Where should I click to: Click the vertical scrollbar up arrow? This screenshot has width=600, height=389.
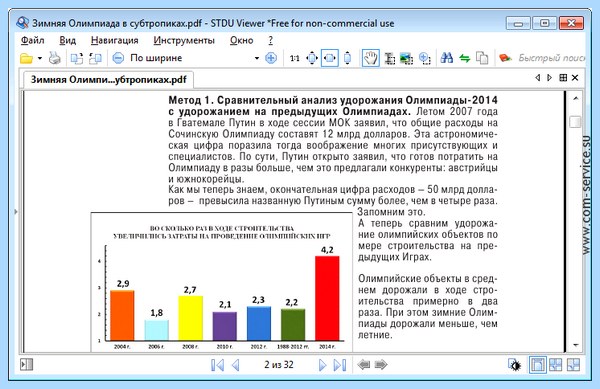point(576,99)
